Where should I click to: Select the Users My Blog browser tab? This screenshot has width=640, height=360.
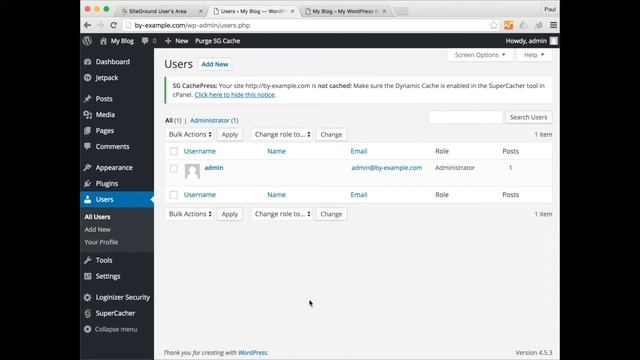click(x=253, y=11)
